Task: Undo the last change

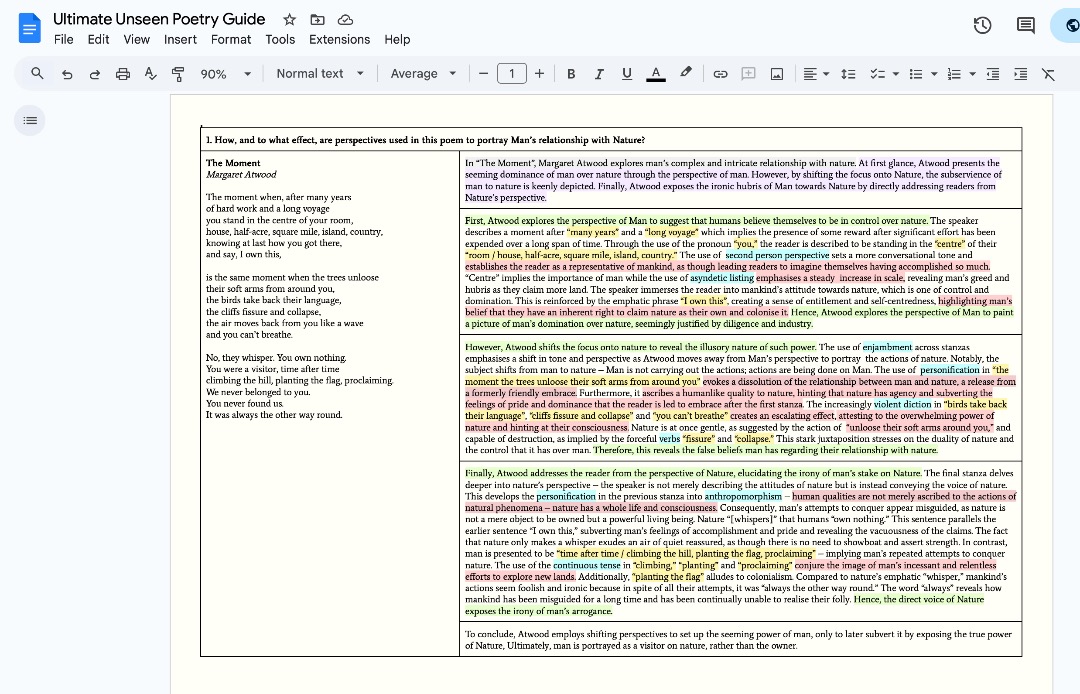Action: click(66, 73)
